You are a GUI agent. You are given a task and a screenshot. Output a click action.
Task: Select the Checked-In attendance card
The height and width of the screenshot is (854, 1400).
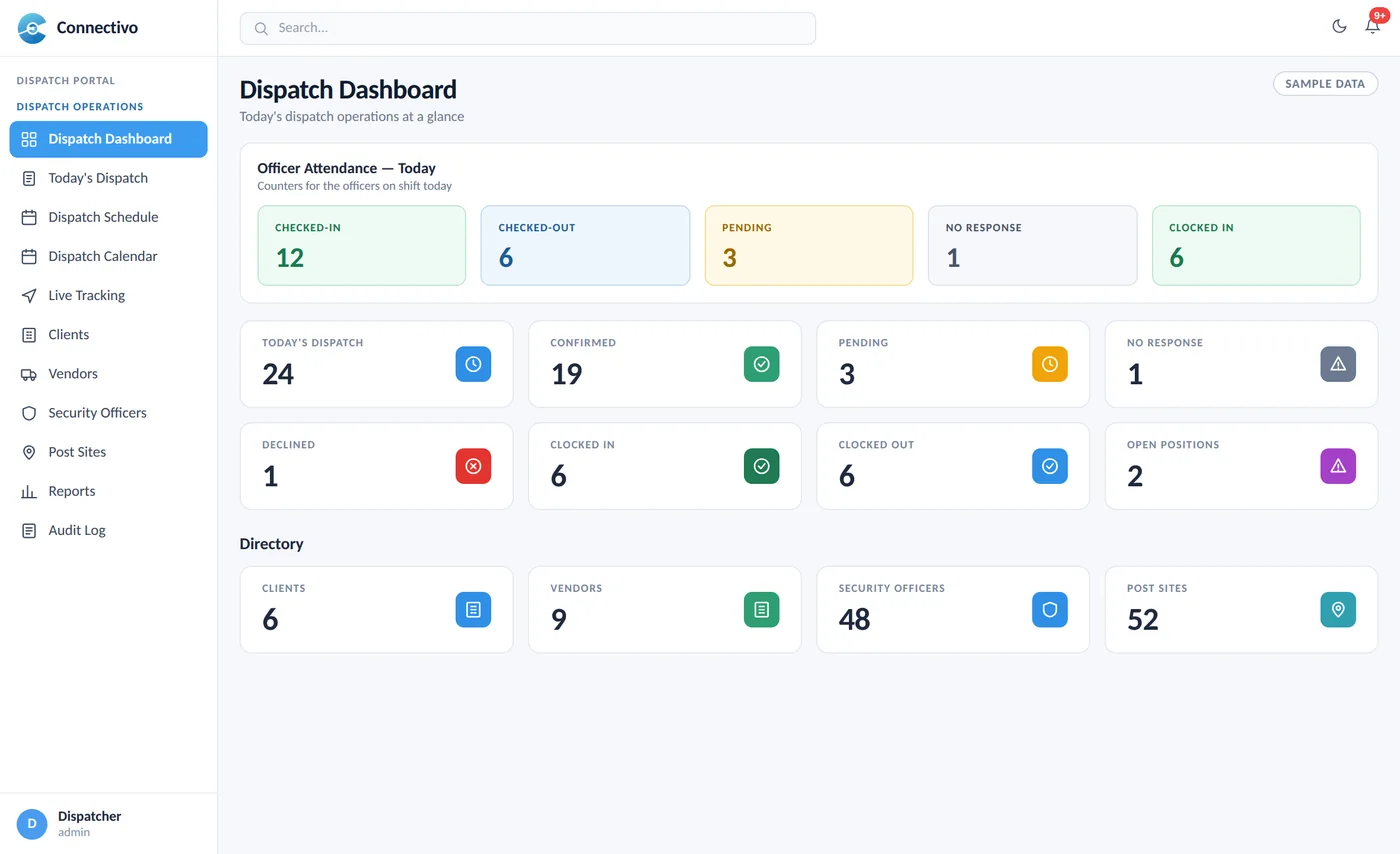[x=361, y=246]
